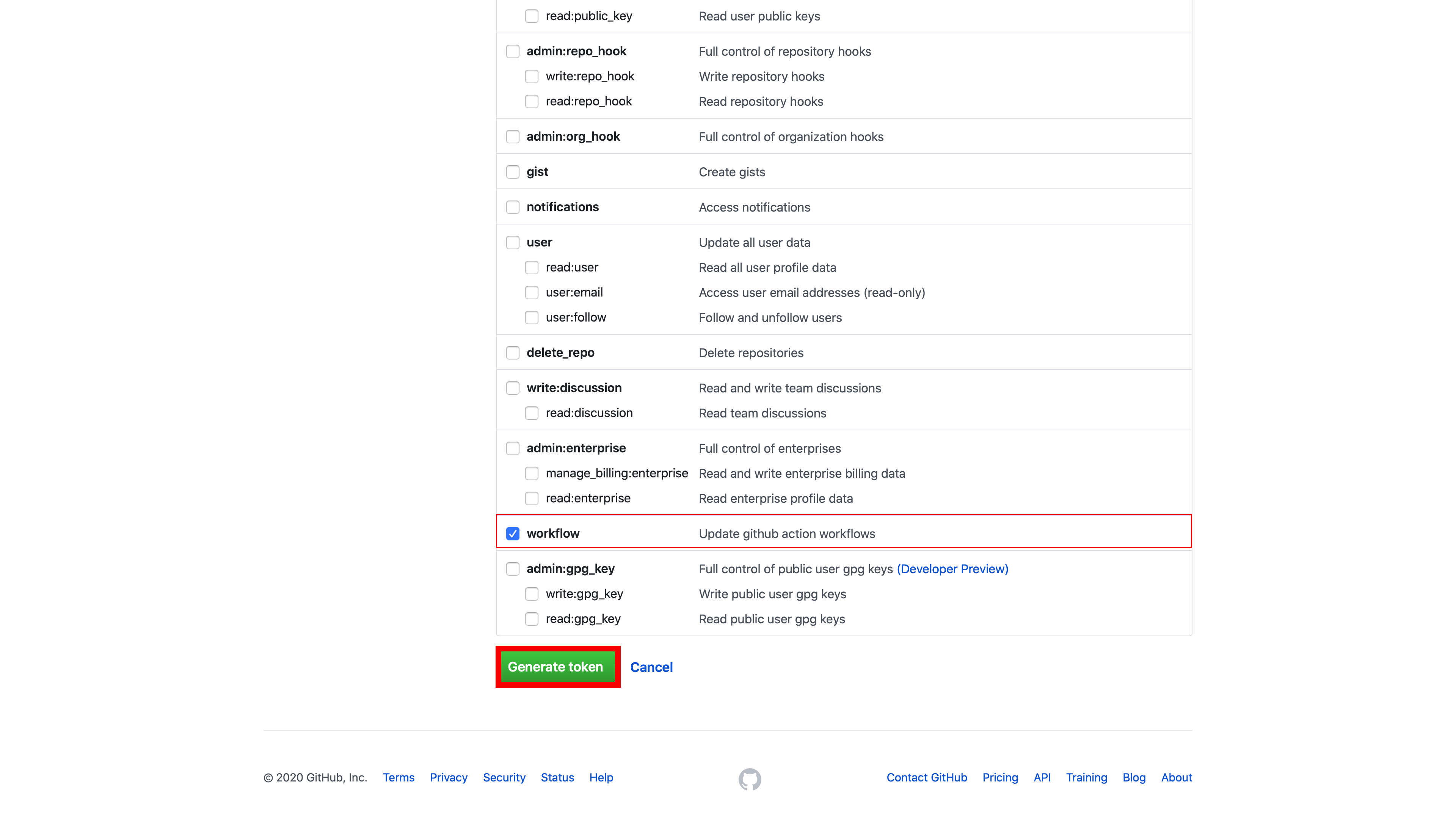Click 'Follow and unfollow users' text

click(770, 318)
